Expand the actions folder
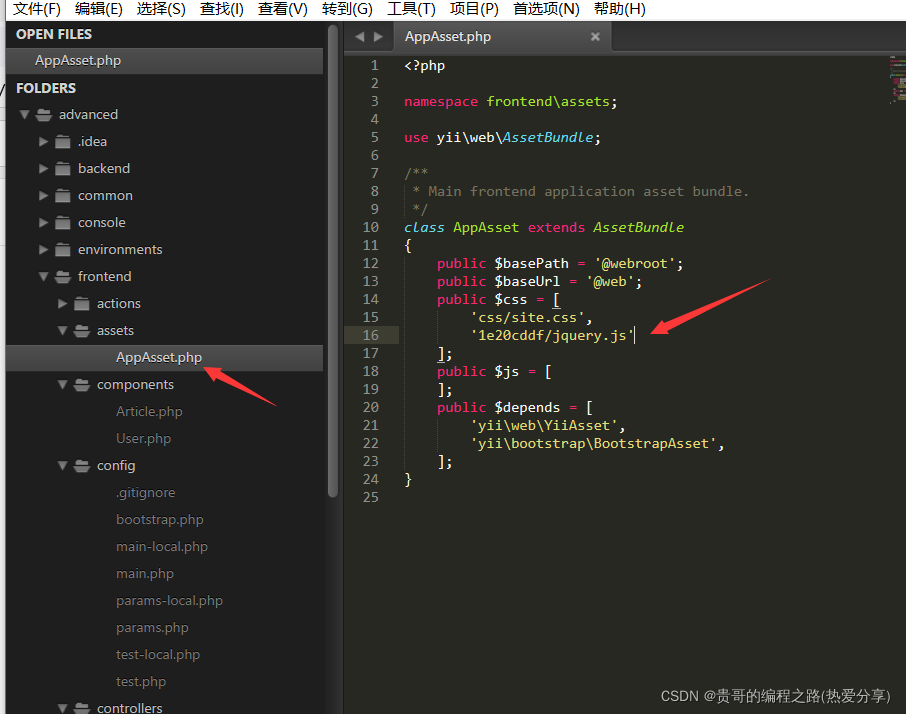906x714 pixels. (62, 303)
